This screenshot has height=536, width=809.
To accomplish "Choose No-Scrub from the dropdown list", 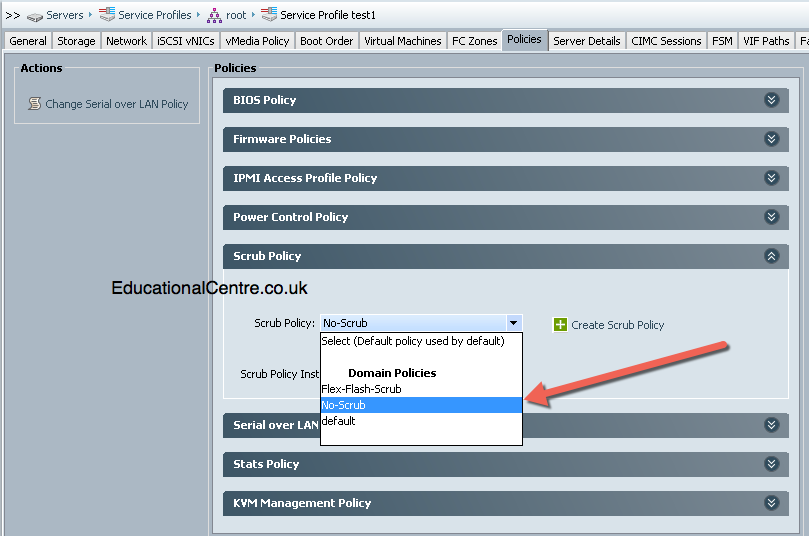I will coord(421,405).
